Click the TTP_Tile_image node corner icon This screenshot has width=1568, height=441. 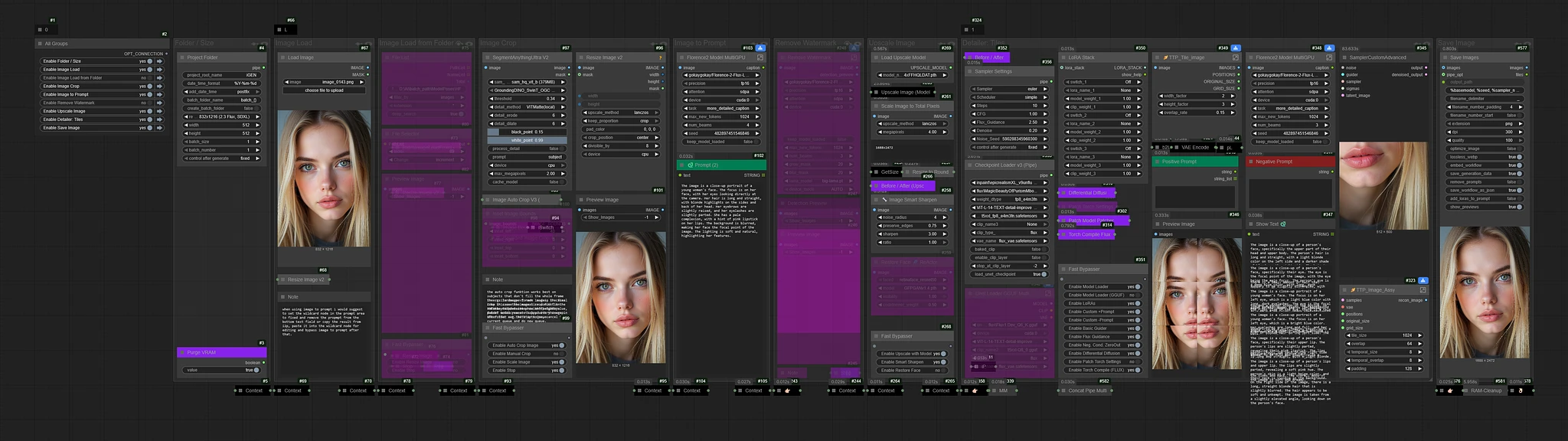coord(1235,57)
